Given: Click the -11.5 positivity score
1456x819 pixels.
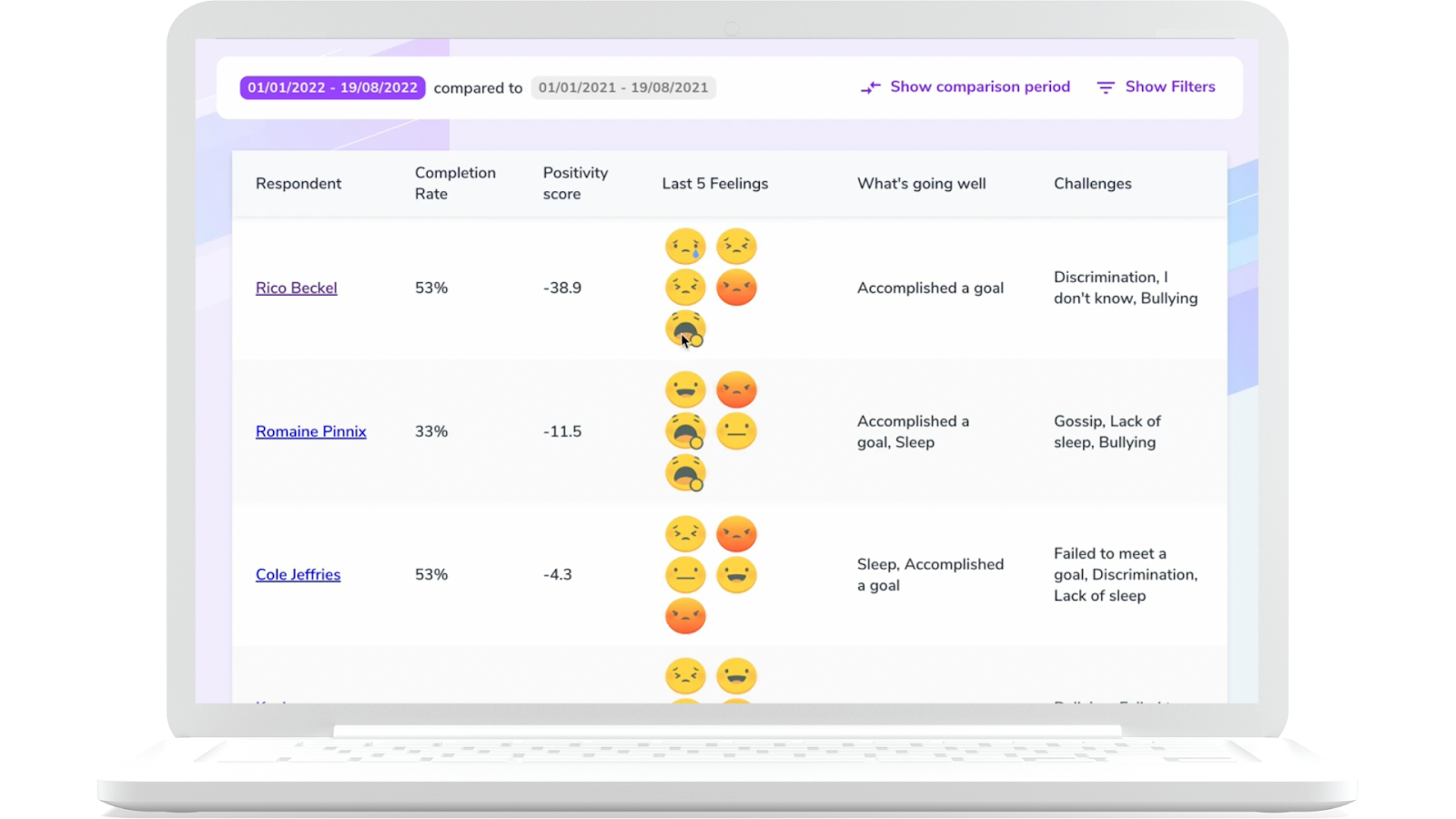Looking at the screenshot, I should tap(562, 431).
